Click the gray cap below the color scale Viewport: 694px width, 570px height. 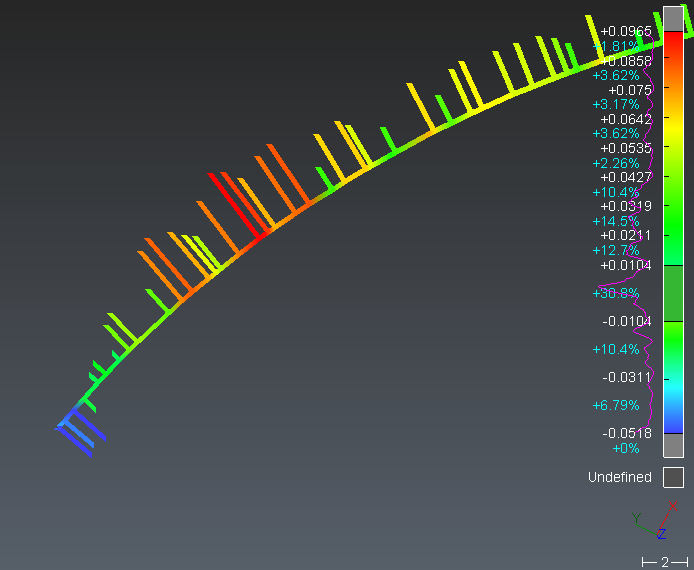coord(673,445)
